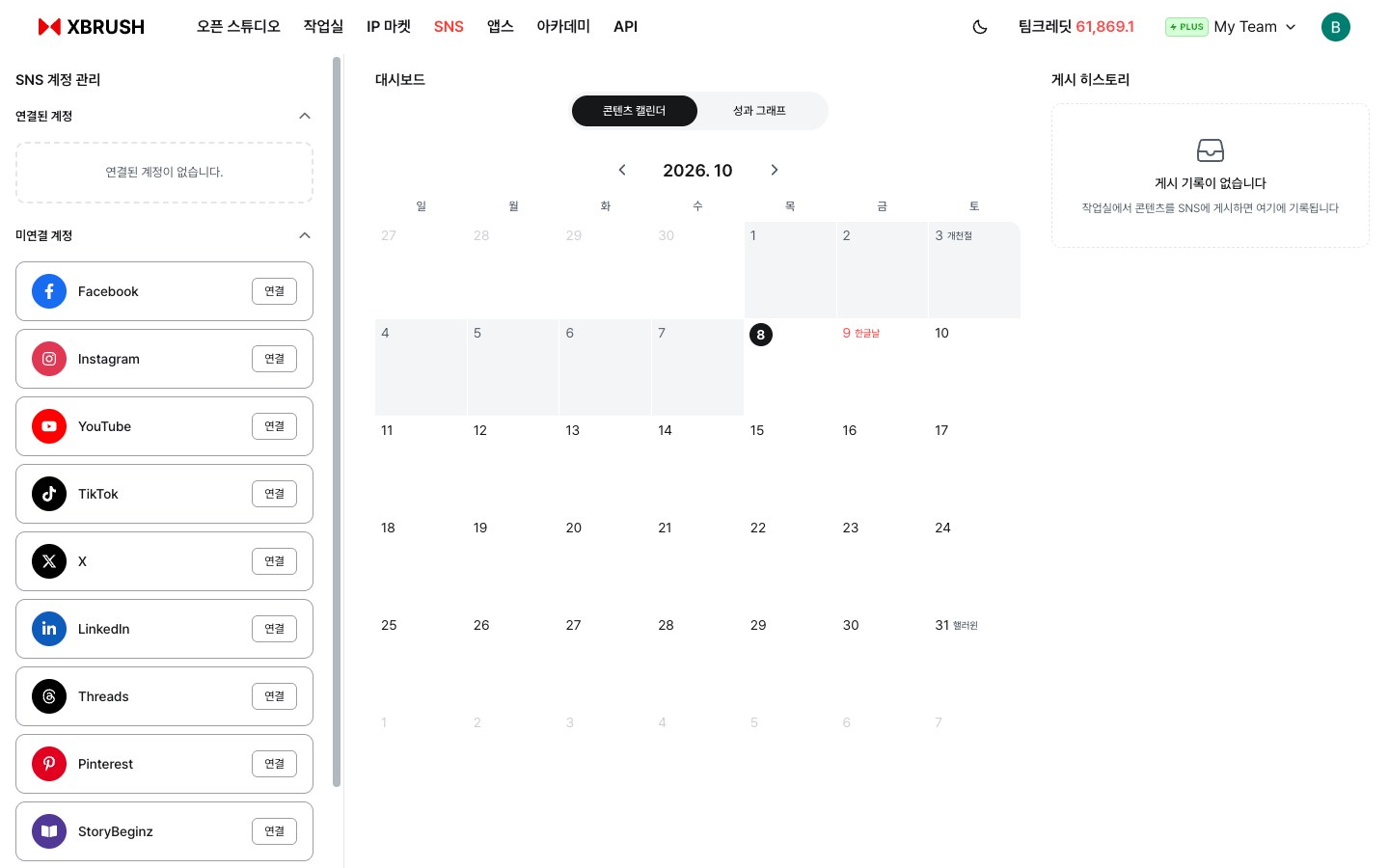Click the XBRUSH logo
Screen dimensions: 1389x868
click(x=91, y=27)
